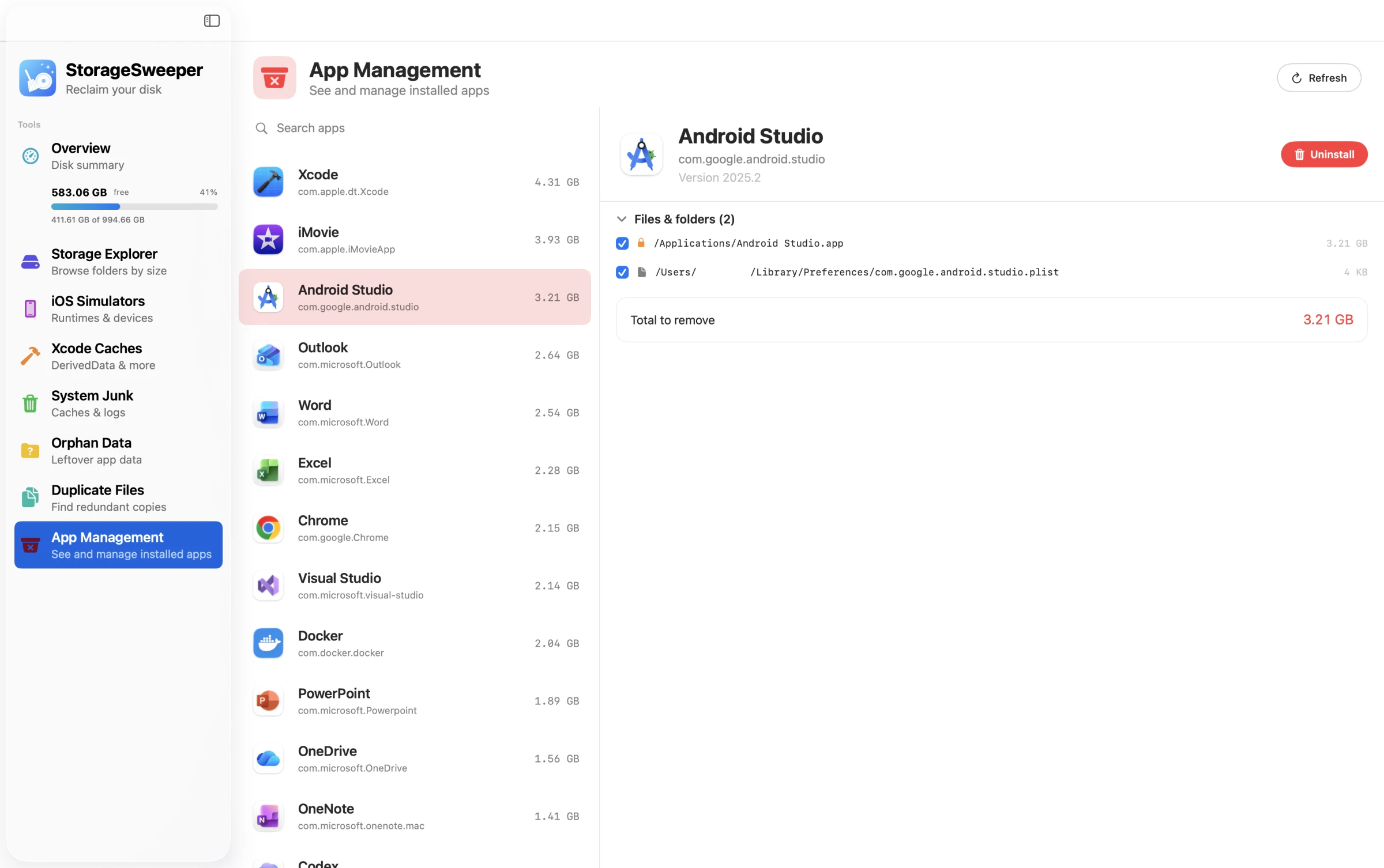Collapse the Files & folders section
The height and width of the screenshot is (868, 1384).
tap(622, 219)
